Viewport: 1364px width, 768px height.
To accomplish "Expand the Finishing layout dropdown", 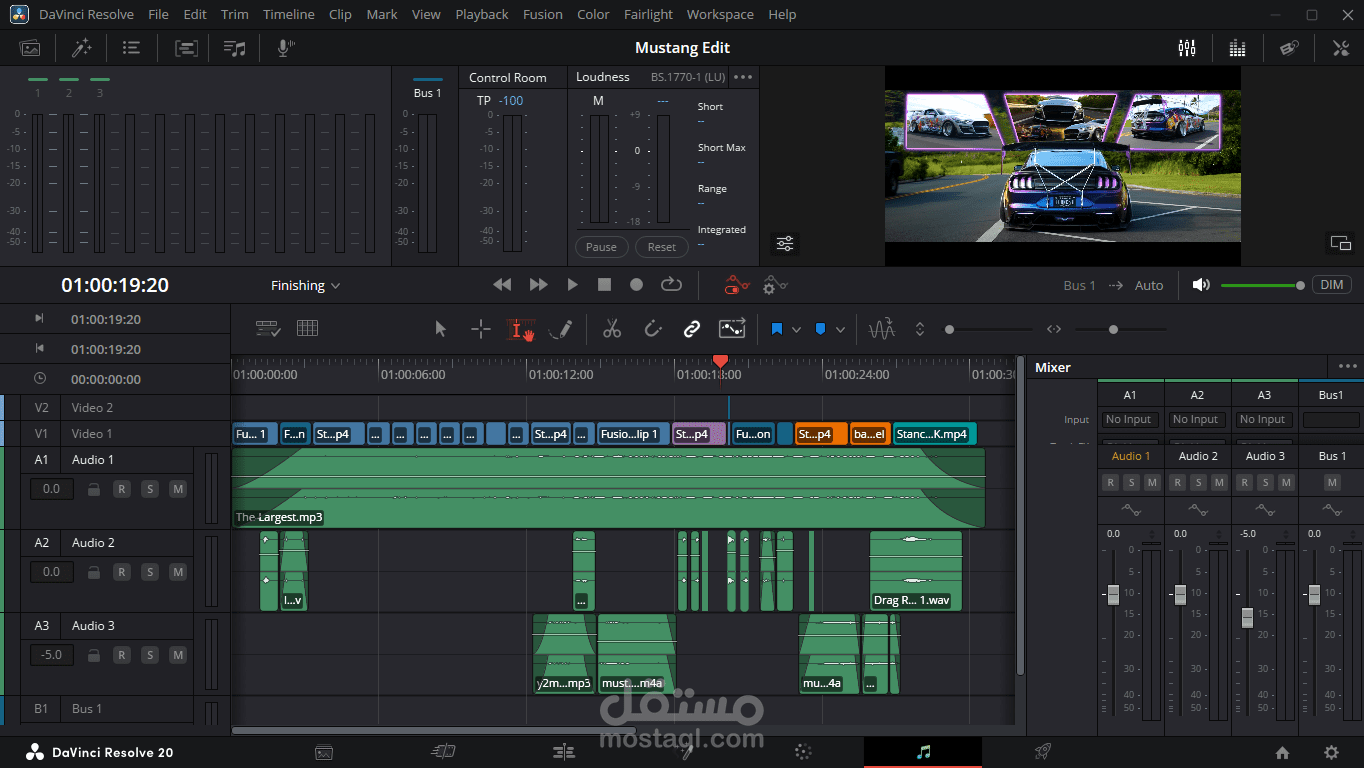I will (x=305, y=286).
